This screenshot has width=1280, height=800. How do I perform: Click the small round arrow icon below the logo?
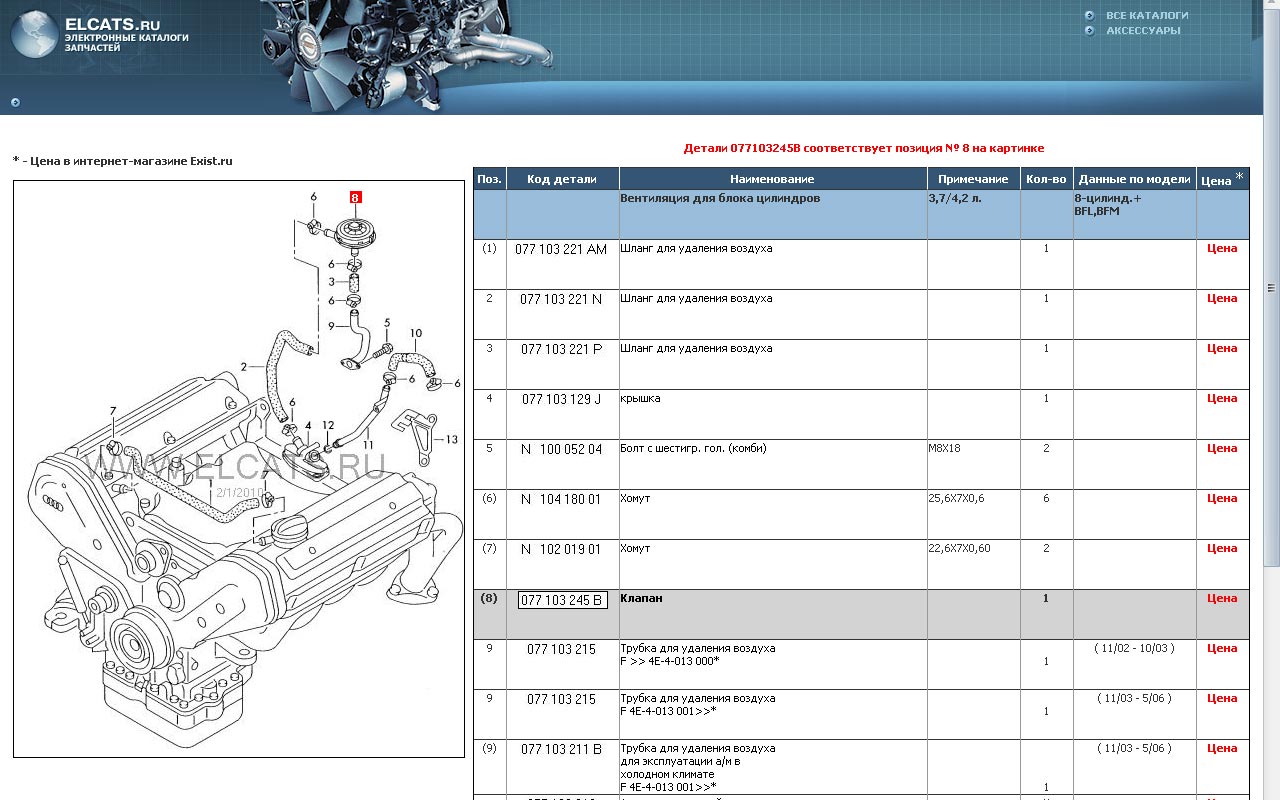(15, 102)
